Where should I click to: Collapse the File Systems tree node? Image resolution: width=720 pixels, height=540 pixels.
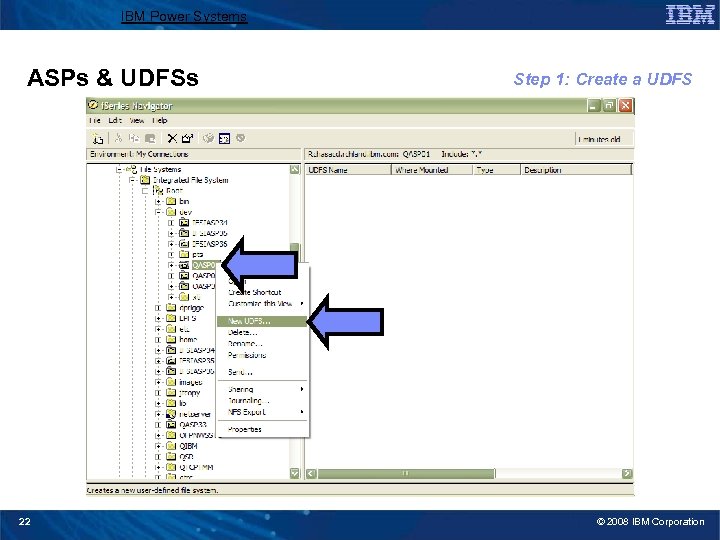(x=119, y=169)
